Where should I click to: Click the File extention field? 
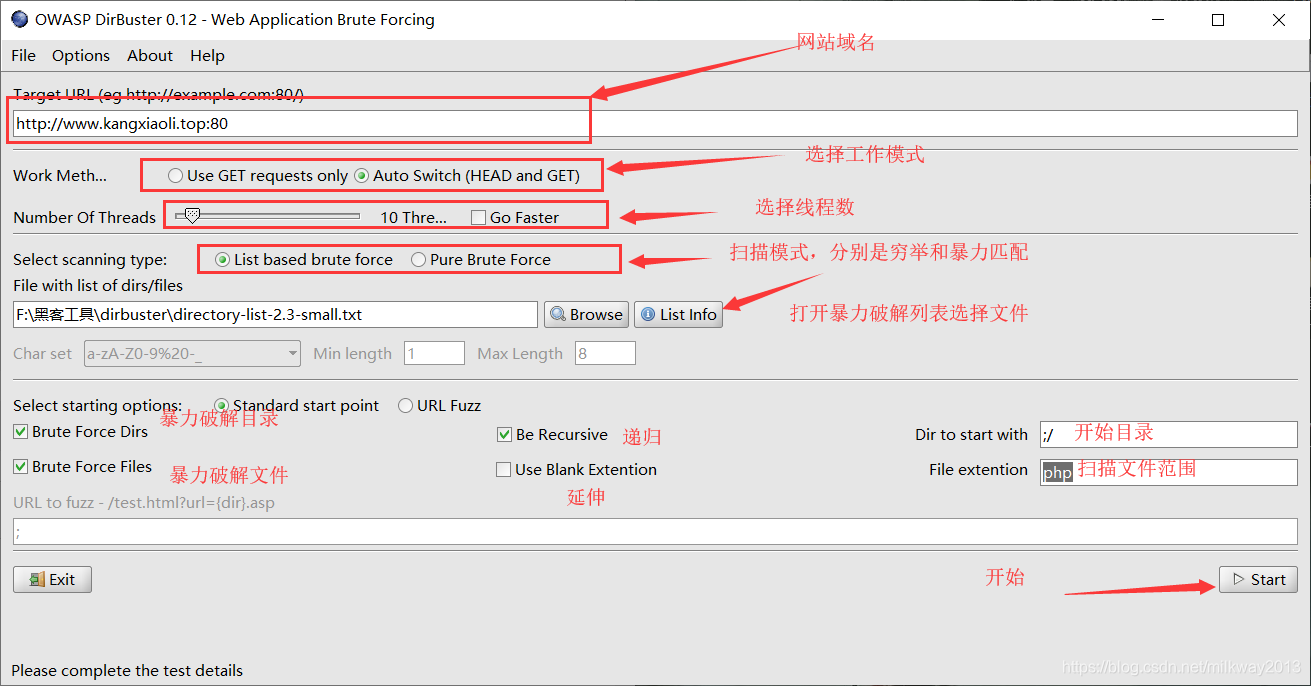[1168, 472]
